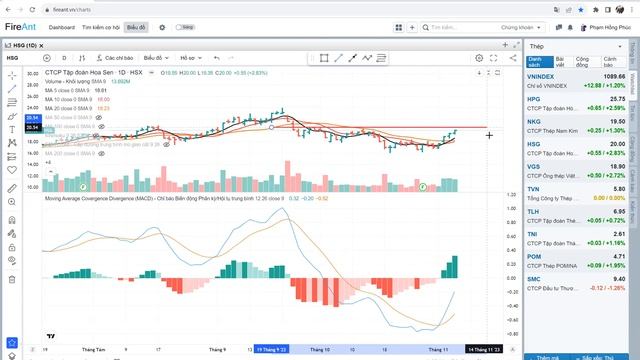
Task: Collapse the legend arrow beside HSX title
Action: [x=151, y=73]
